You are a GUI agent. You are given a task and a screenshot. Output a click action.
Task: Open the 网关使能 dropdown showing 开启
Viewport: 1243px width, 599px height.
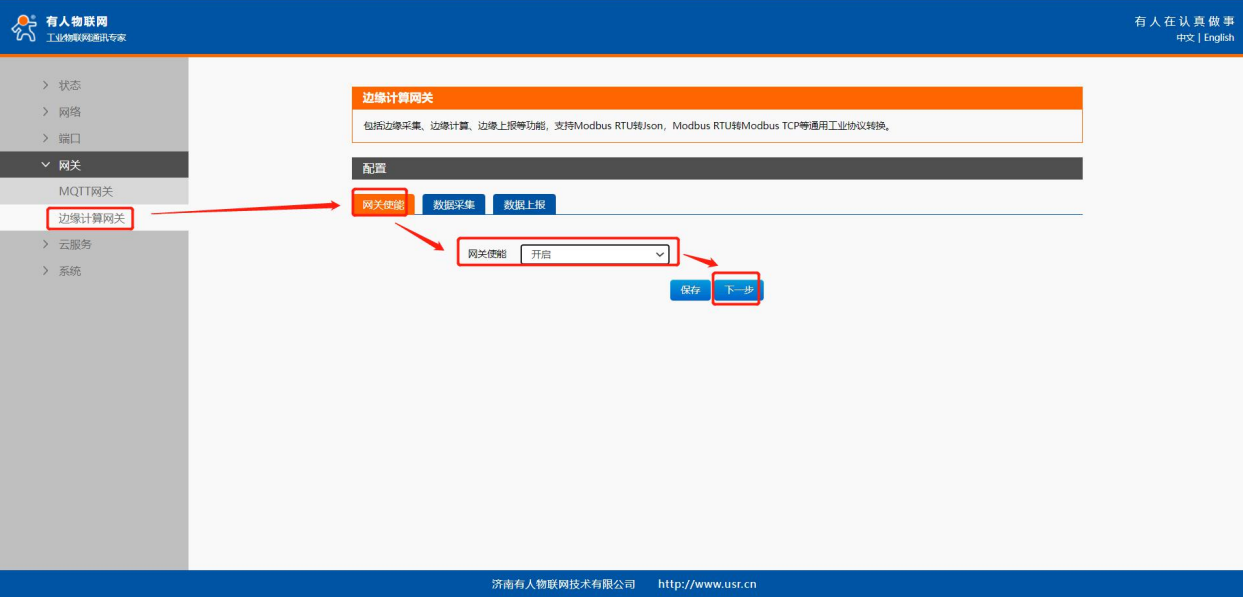pos(594,254)
